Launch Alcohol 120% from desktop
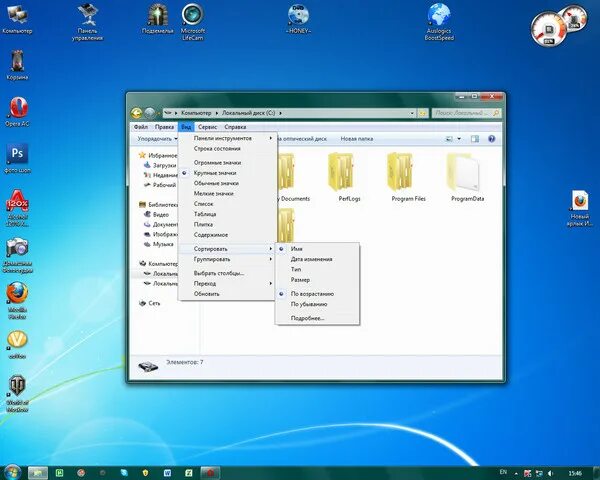 [x=17, y=208]
